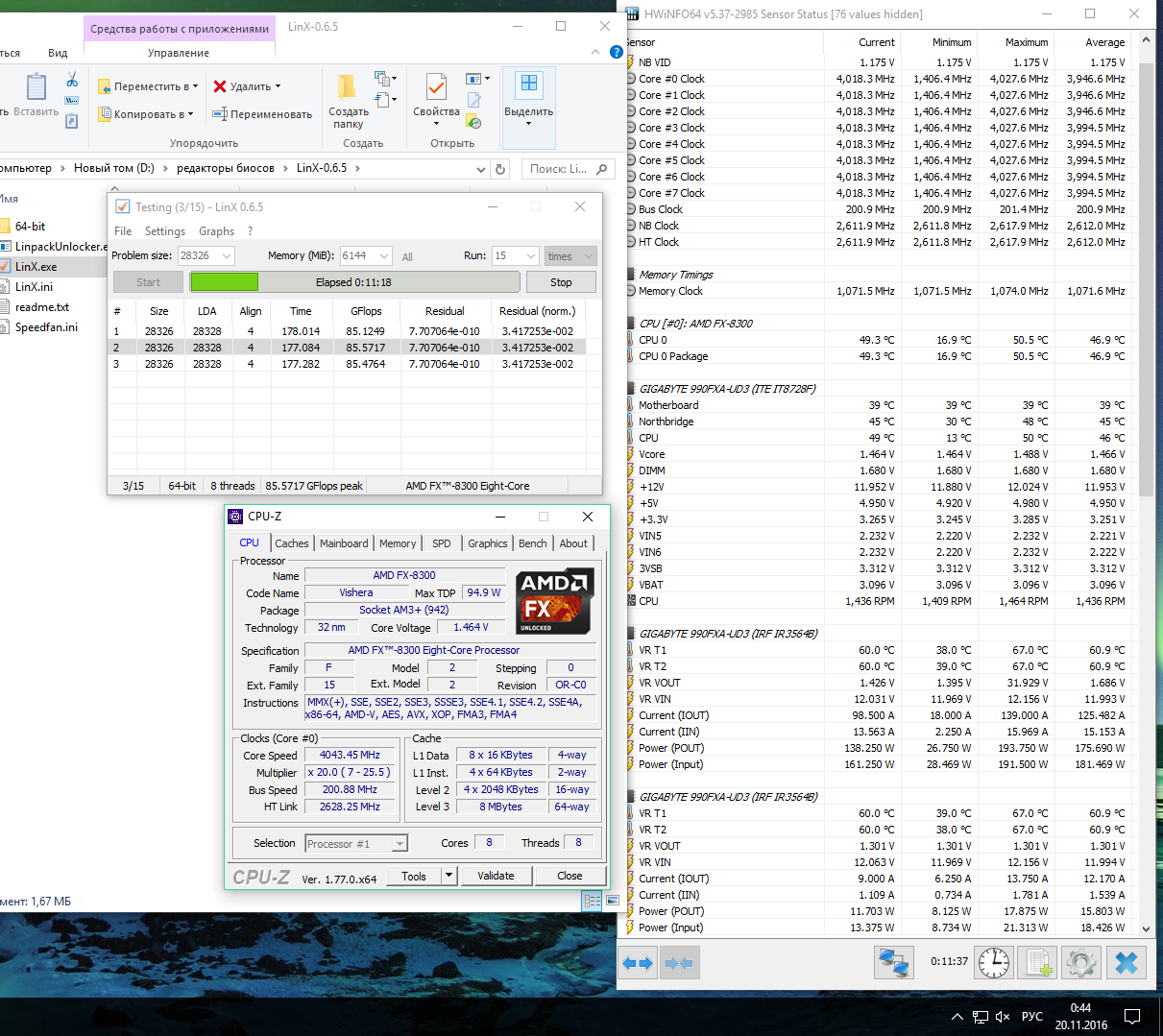This screenshot has width=1163, height=1036.
Task: Collapse sensors in HWiNFO (inward arrows)
Action: (x=679, y=962)
